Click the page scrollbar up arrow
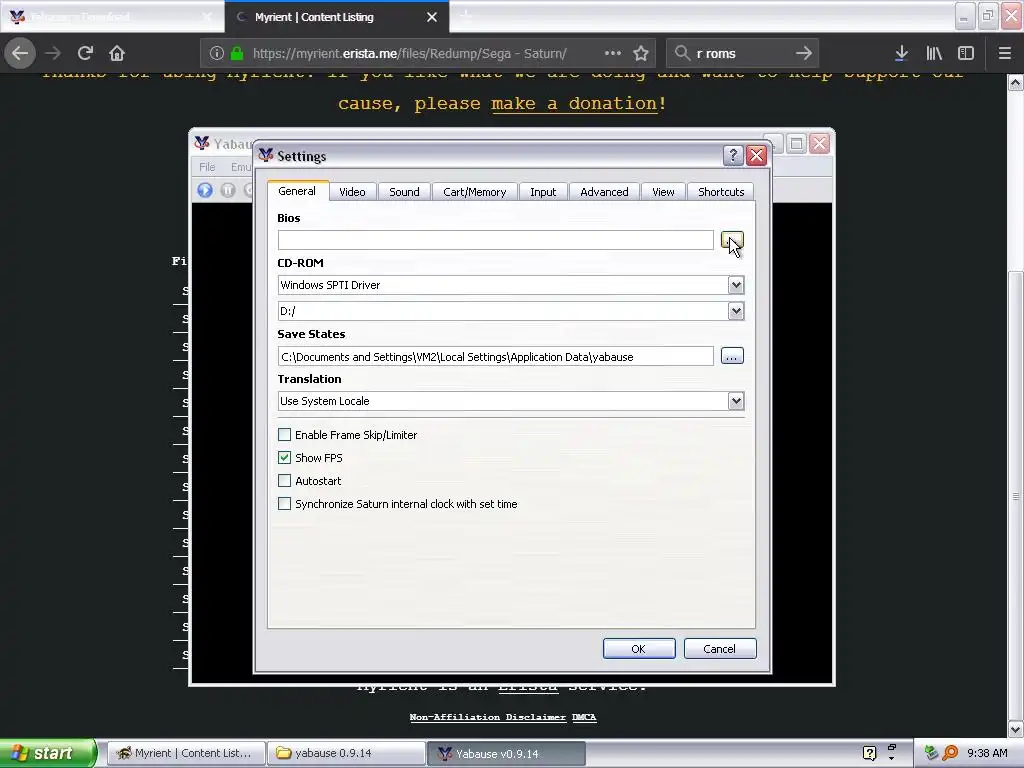This screenshot has width=1024, height=768. (1015, 82)
